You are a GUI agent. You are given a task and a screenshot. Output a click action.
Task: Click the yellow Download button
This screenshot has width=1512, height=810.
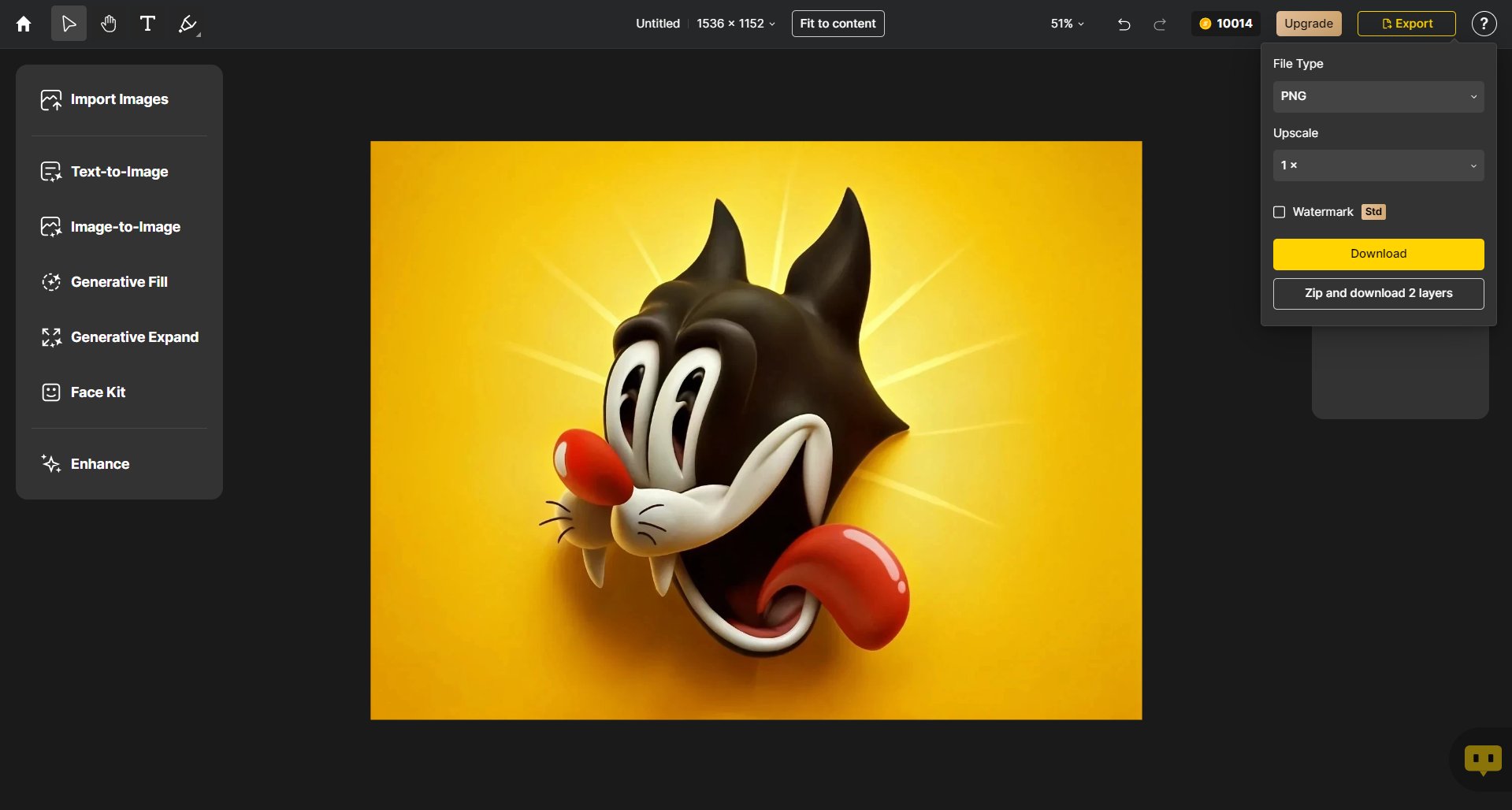1378,254
